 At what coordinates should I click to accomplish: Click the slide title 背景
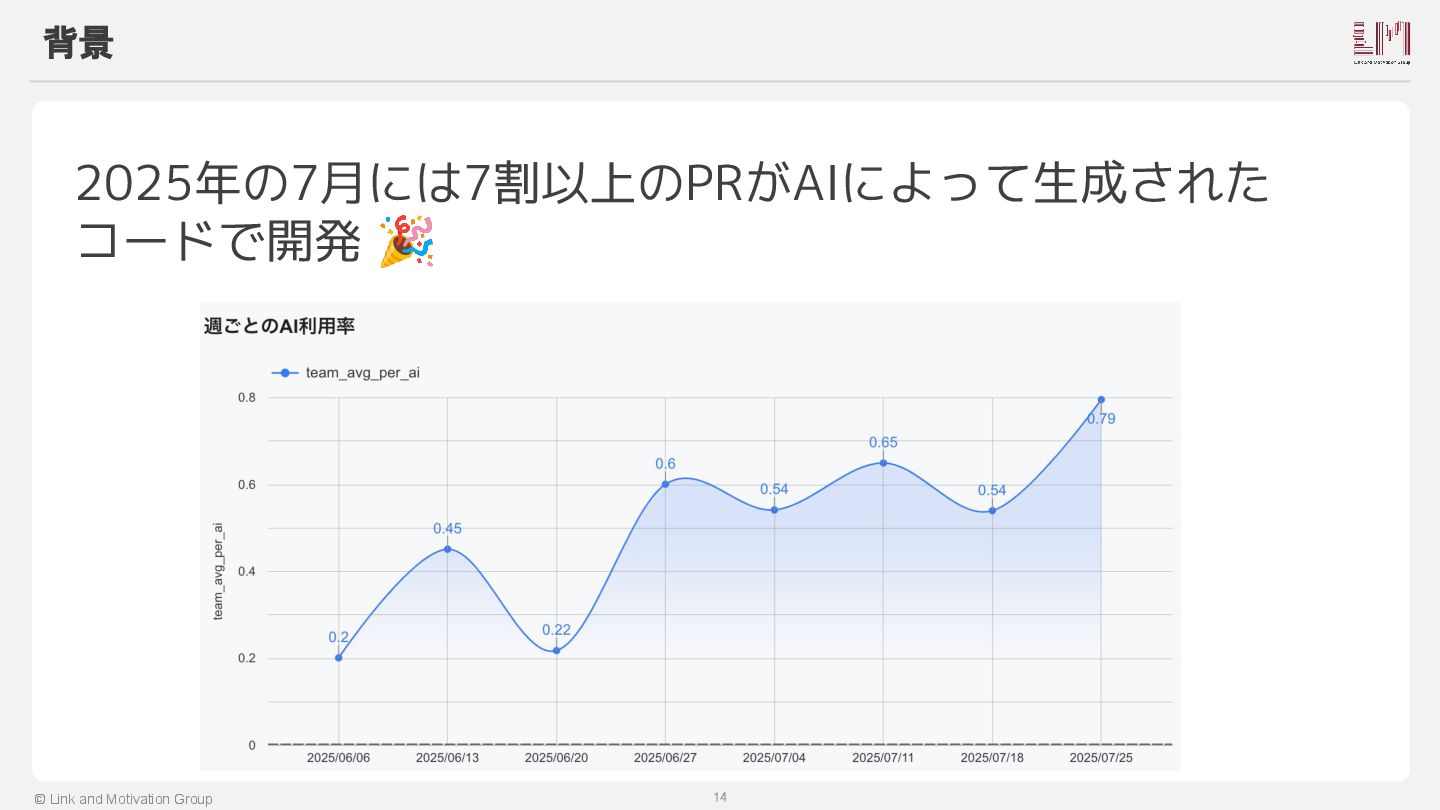[78, 43]
